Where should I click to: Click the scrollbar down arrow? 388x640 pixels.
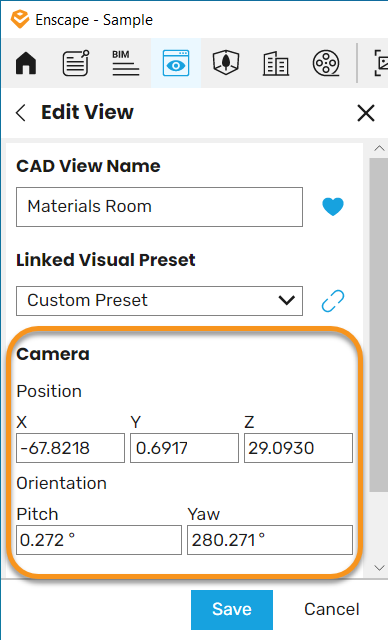tap(379, 568)
